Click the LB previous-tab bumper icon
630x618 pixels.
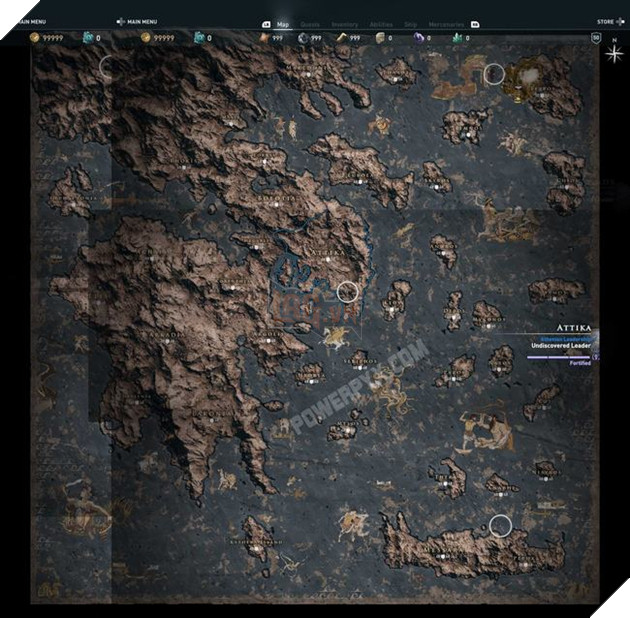click(266, 25)
